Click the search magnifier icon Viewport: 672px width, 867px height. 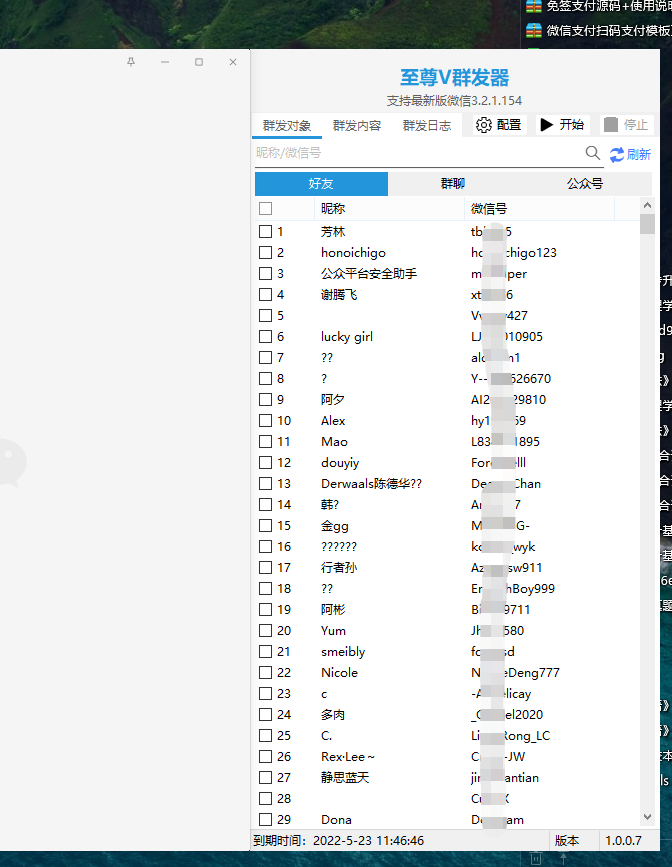coord(592,153)
